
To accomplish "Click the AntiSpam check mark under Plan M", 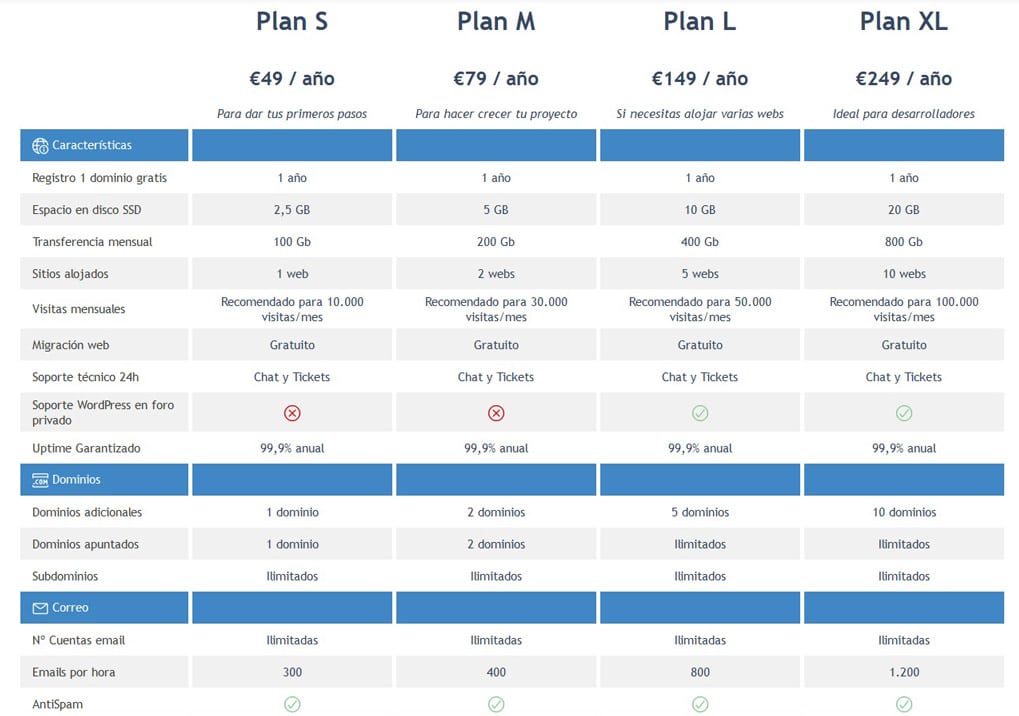I will tap(496, 704).
